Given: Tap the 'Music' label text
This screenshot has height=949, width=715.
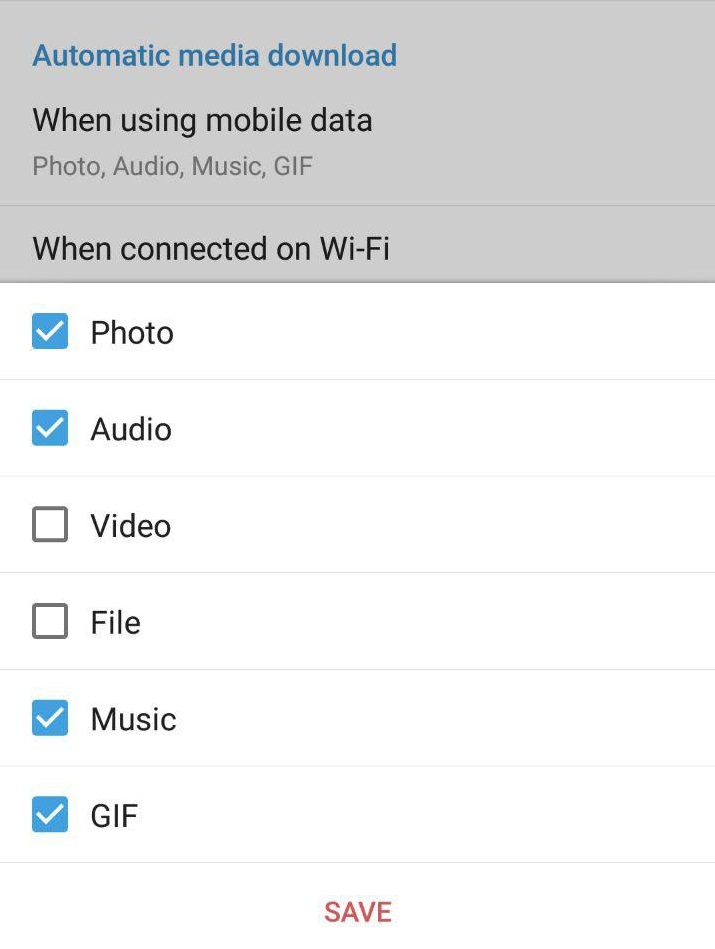Looking at the screenshot, I should coord(133,719).
